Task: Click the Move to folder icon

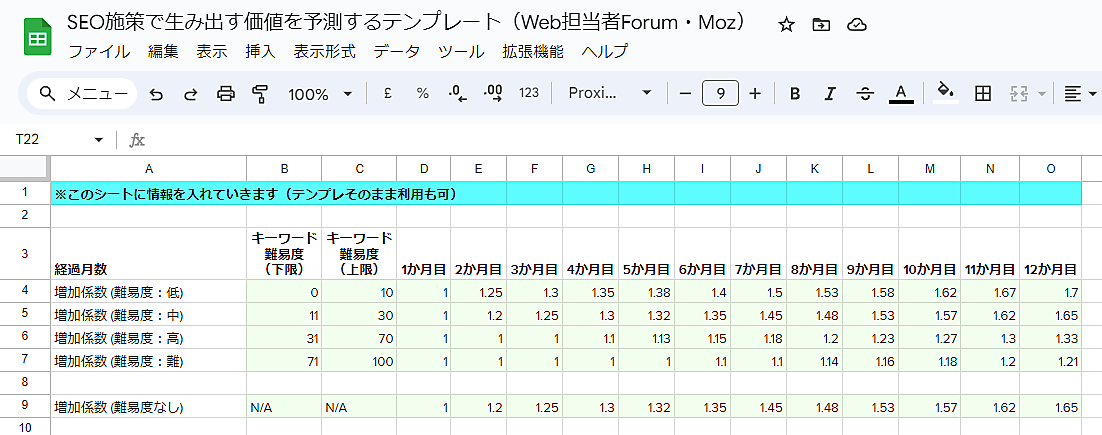Action: coord(821,25)
